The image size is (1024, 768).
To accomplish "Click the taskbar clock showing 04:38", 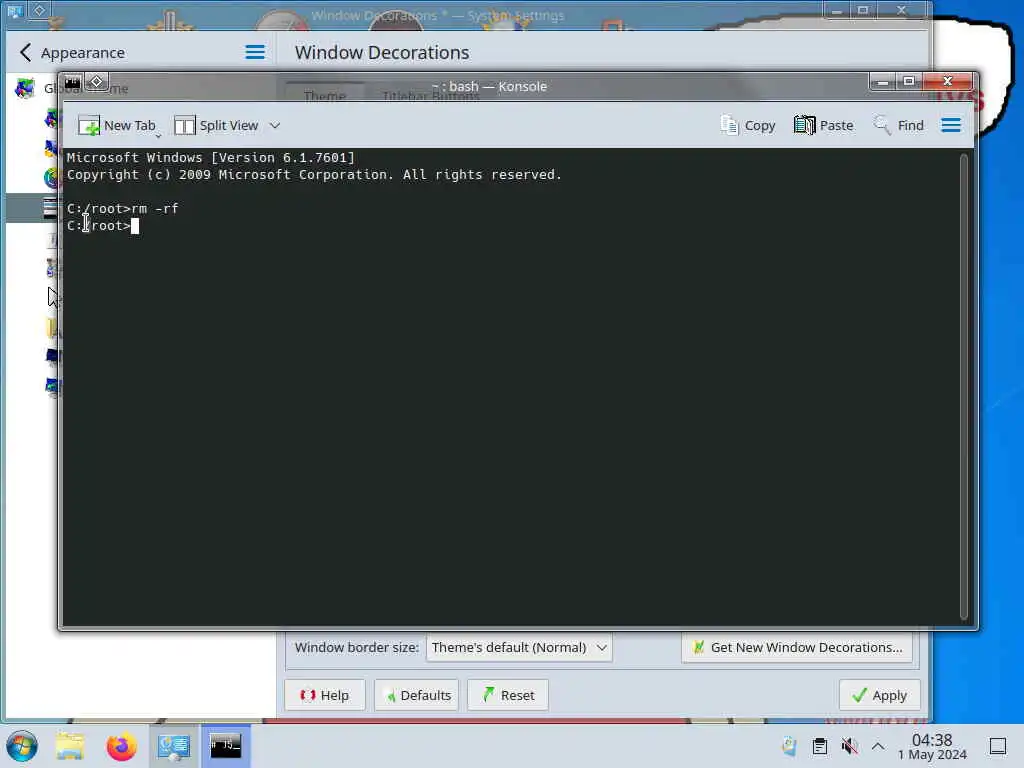I will coord(932,746).
